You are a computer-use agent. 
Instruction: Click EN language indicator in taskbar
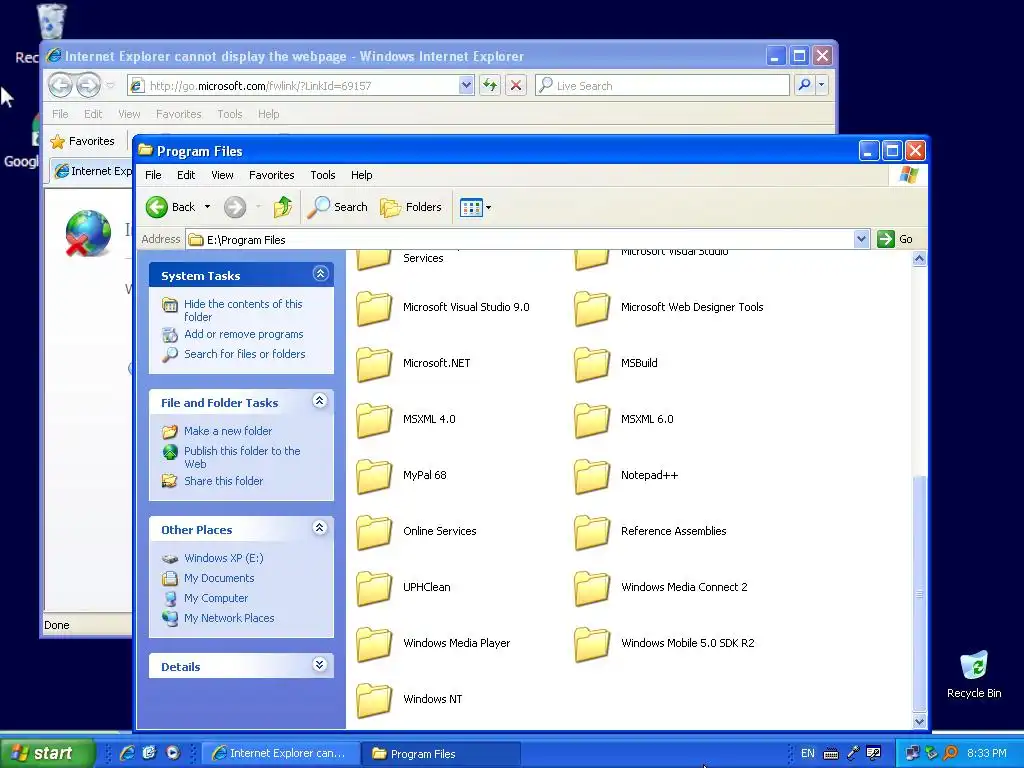click(807, 753)
